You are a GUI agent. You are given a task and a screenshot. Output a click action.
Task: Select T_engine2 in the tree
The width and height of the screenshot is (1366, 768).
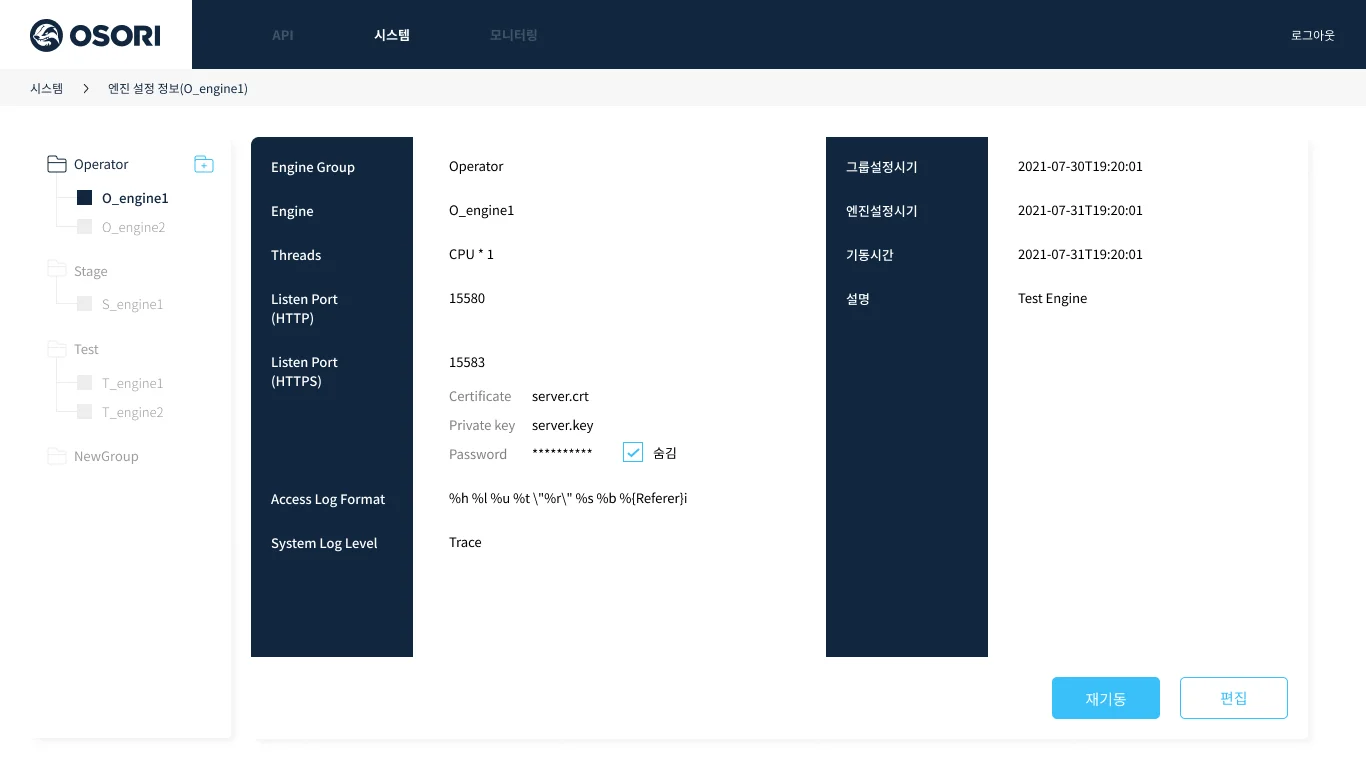click(133, 412)
